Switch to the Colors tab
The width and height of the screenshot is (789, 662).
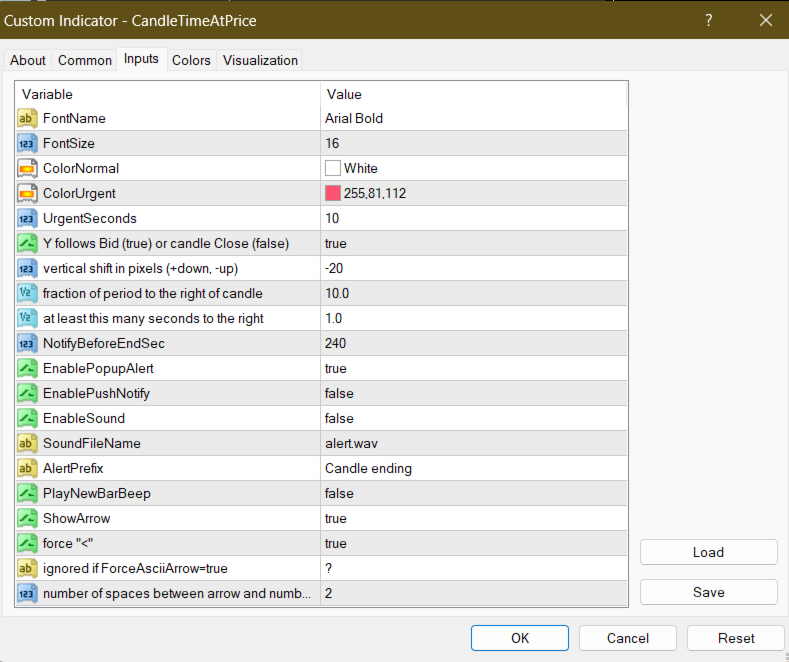click(191, 60)
